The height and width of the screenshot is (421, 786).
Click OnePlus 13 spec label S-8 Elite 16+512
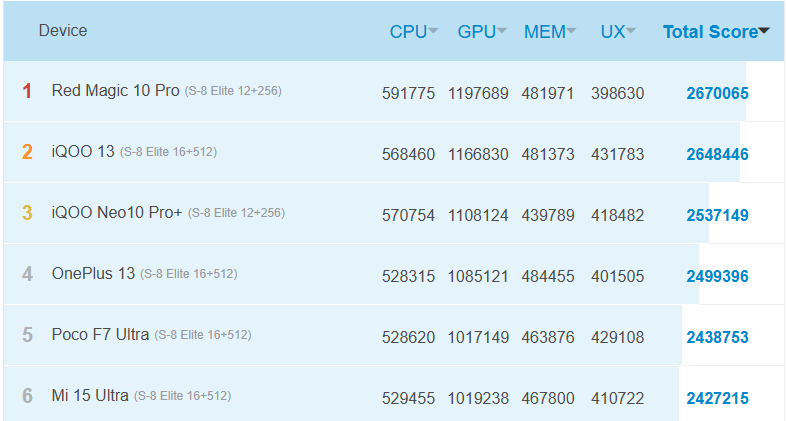coord(189,274)
